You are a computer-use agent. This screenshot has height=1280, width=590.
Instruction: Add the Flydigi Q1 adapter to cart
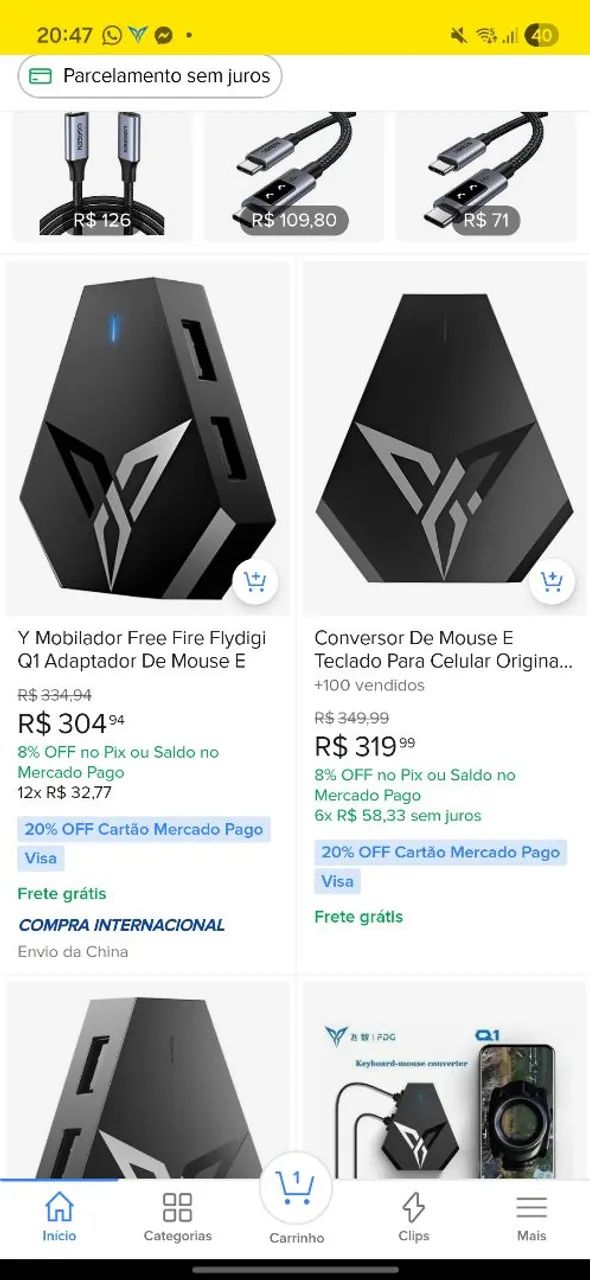257,581
